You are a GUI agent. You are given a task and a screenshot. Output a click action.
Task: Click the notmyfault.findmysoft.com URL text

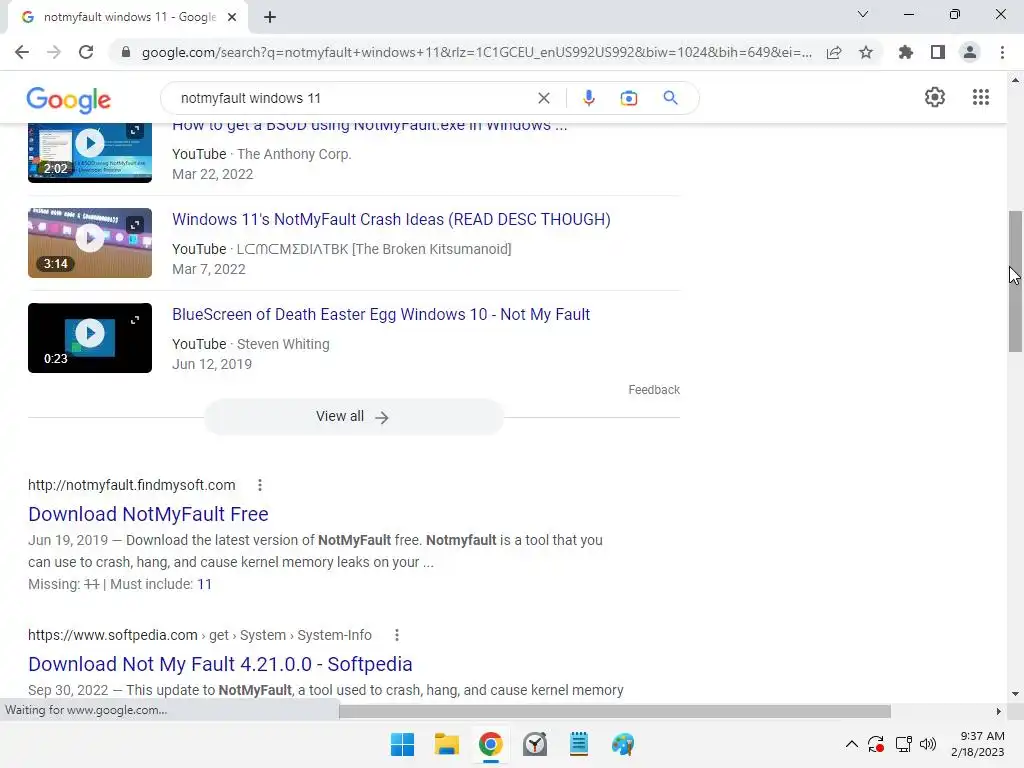(131, 485)
